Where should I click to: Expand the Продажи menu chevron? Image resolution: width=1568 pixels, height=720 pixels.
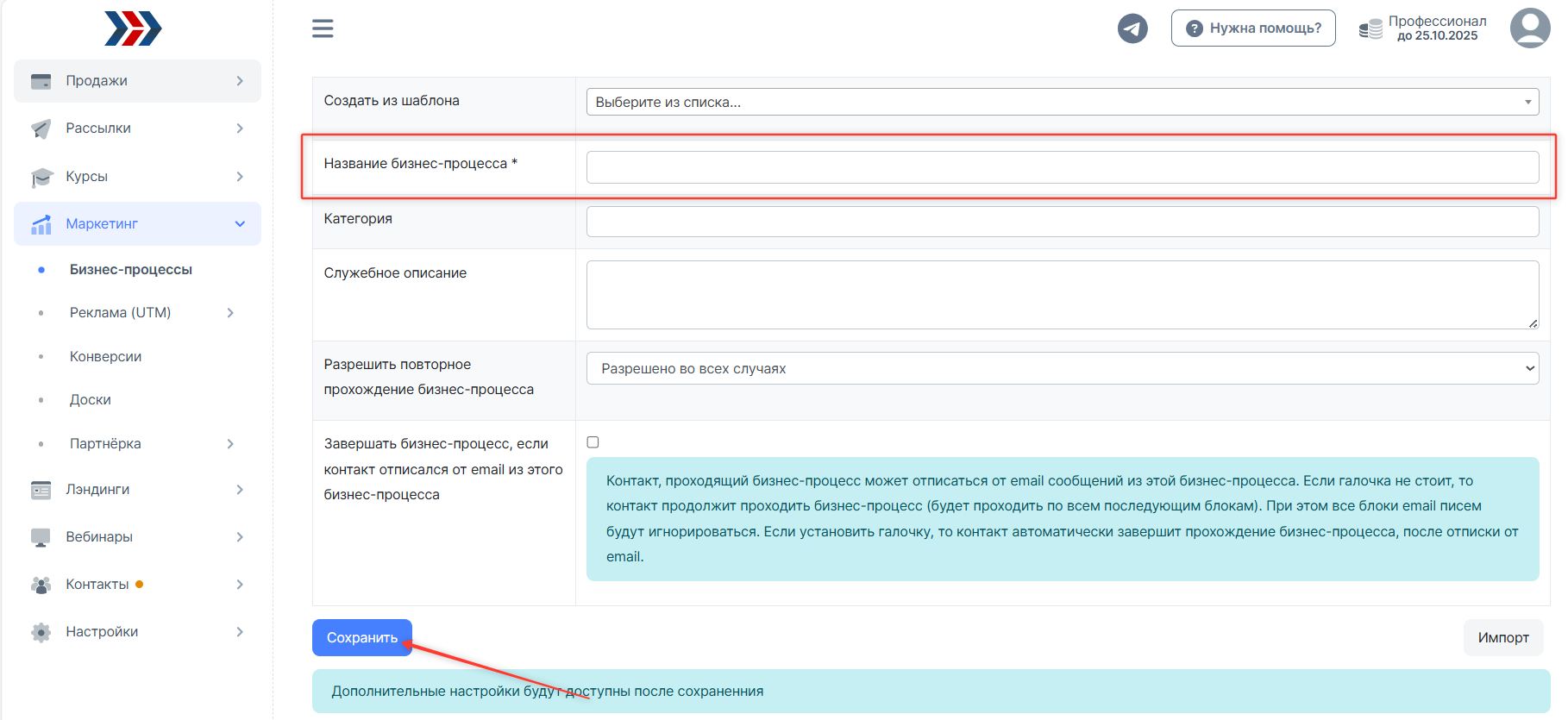click(x=240, y=81)
